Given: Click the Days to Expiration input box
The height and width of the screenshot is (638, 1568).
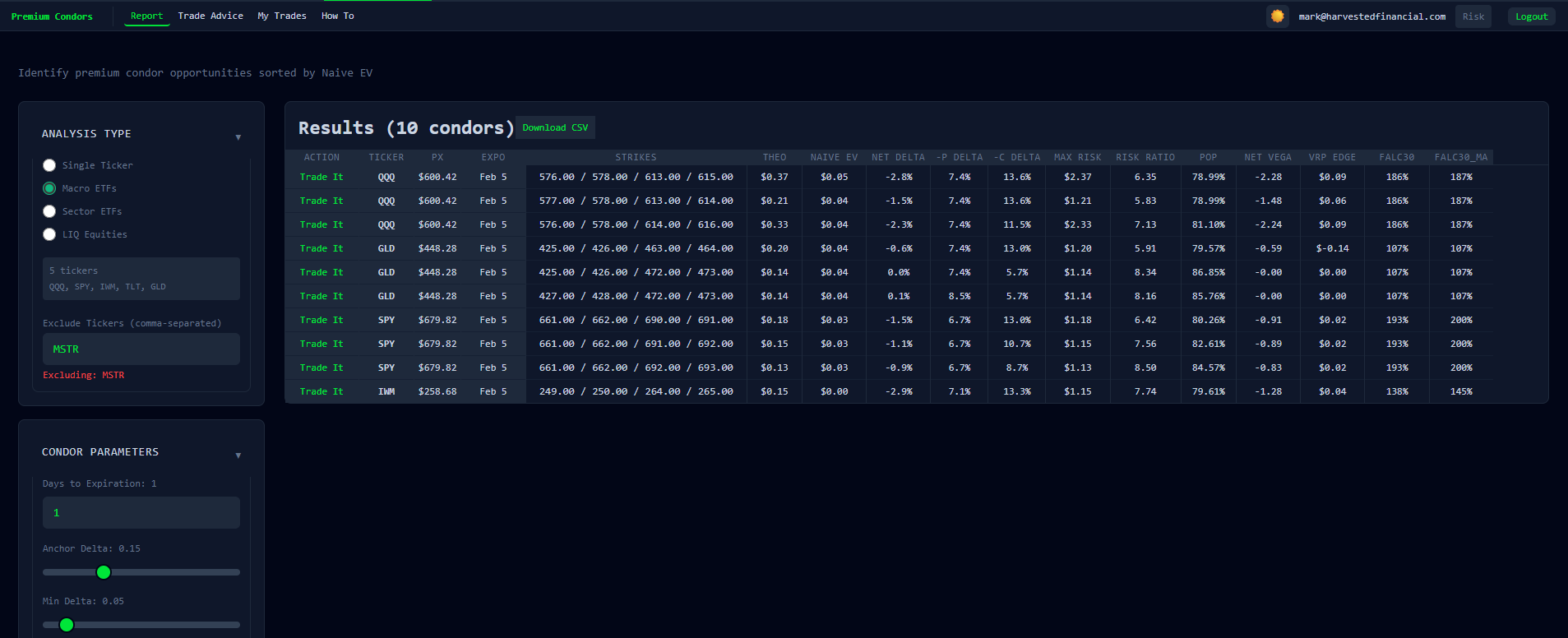Looking at the screenshot, I should click(x=141, y=513).
